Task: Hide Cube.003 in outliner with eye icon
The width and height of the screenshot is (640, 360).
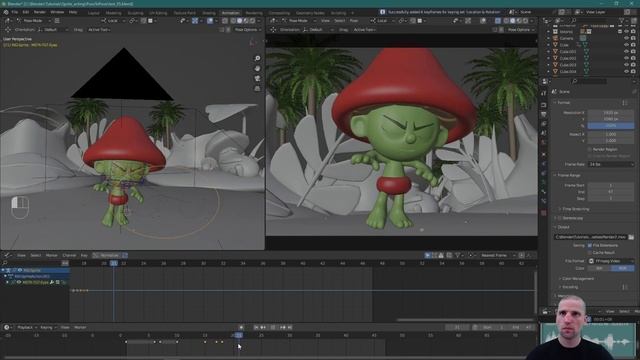Action: (x=627, y=65)
